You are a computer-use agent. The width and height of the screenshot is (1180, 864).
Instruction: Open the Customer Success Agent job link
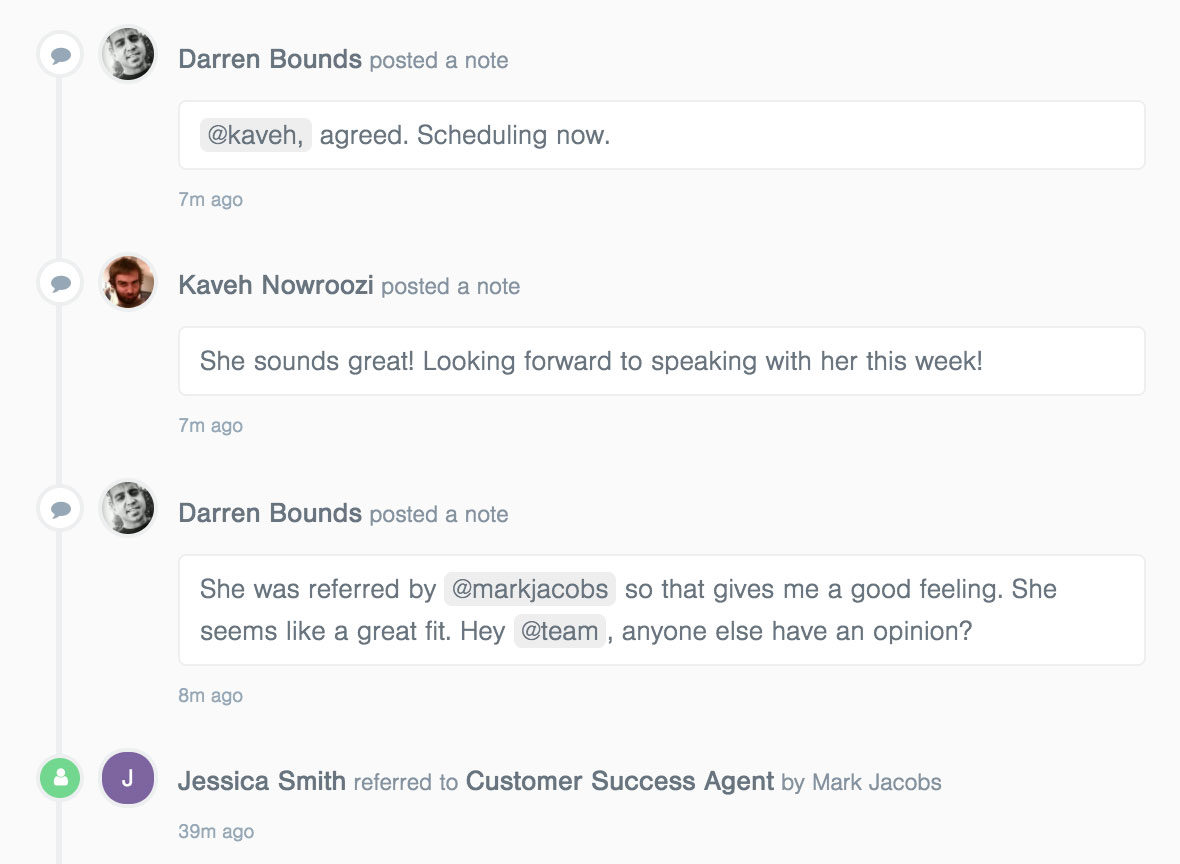(620, 781)
